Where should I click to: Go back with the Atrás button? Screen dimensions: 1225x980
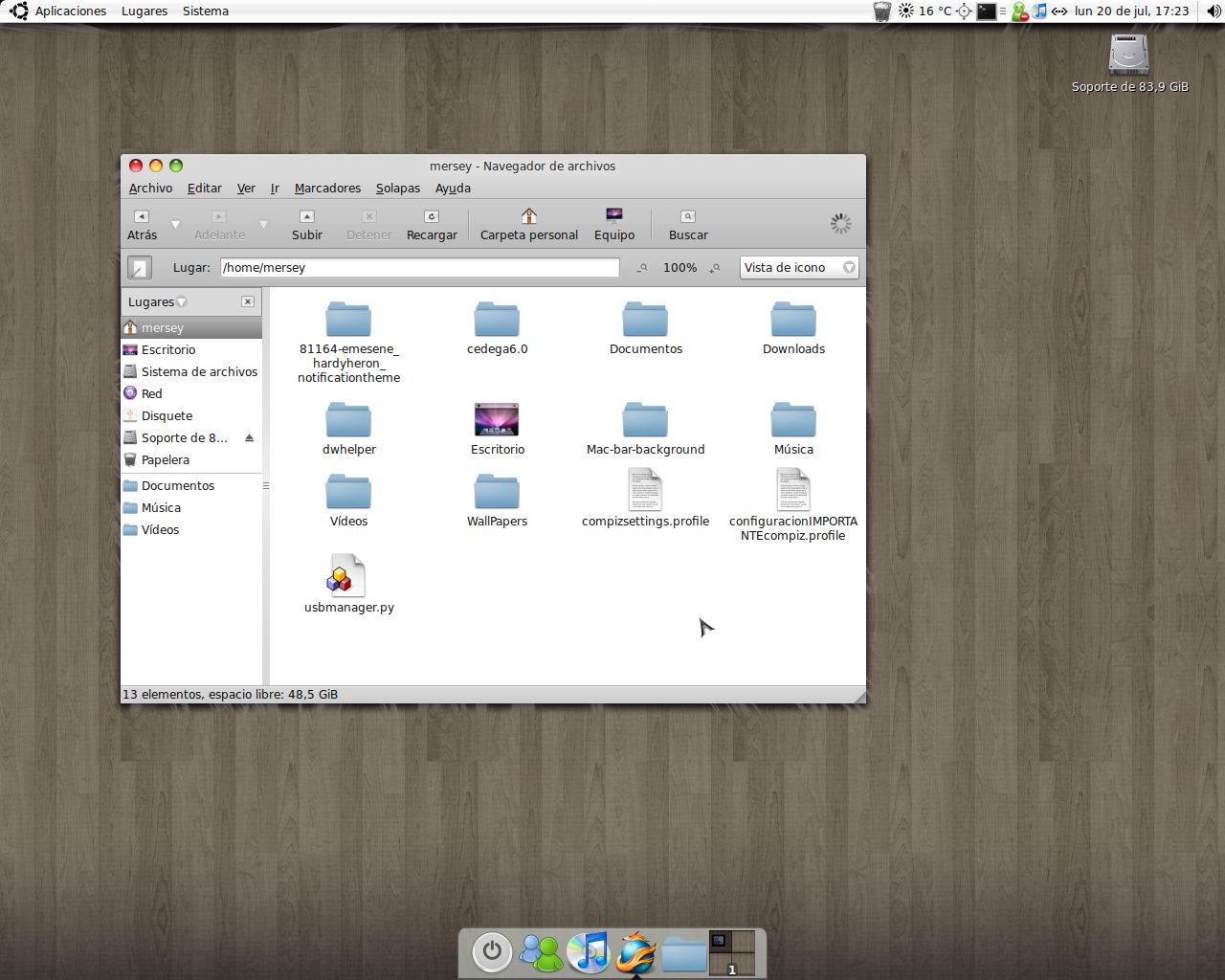(x=142, y=225)
